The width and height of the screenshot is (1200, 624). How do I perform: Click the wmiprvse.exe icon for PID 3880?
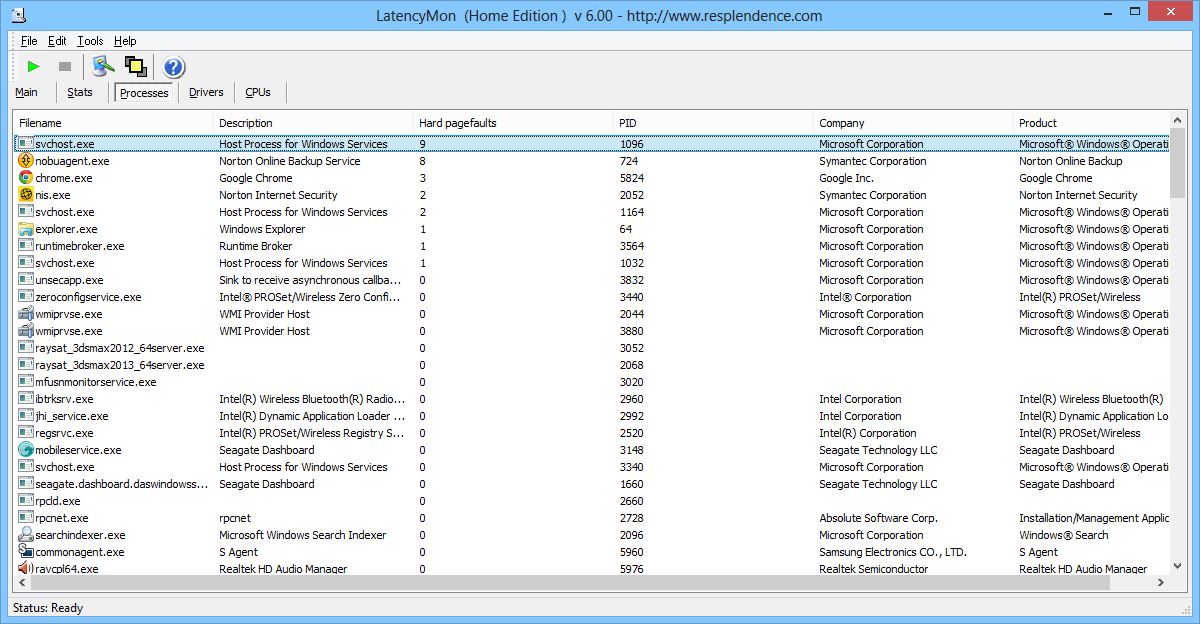[26, 331]
